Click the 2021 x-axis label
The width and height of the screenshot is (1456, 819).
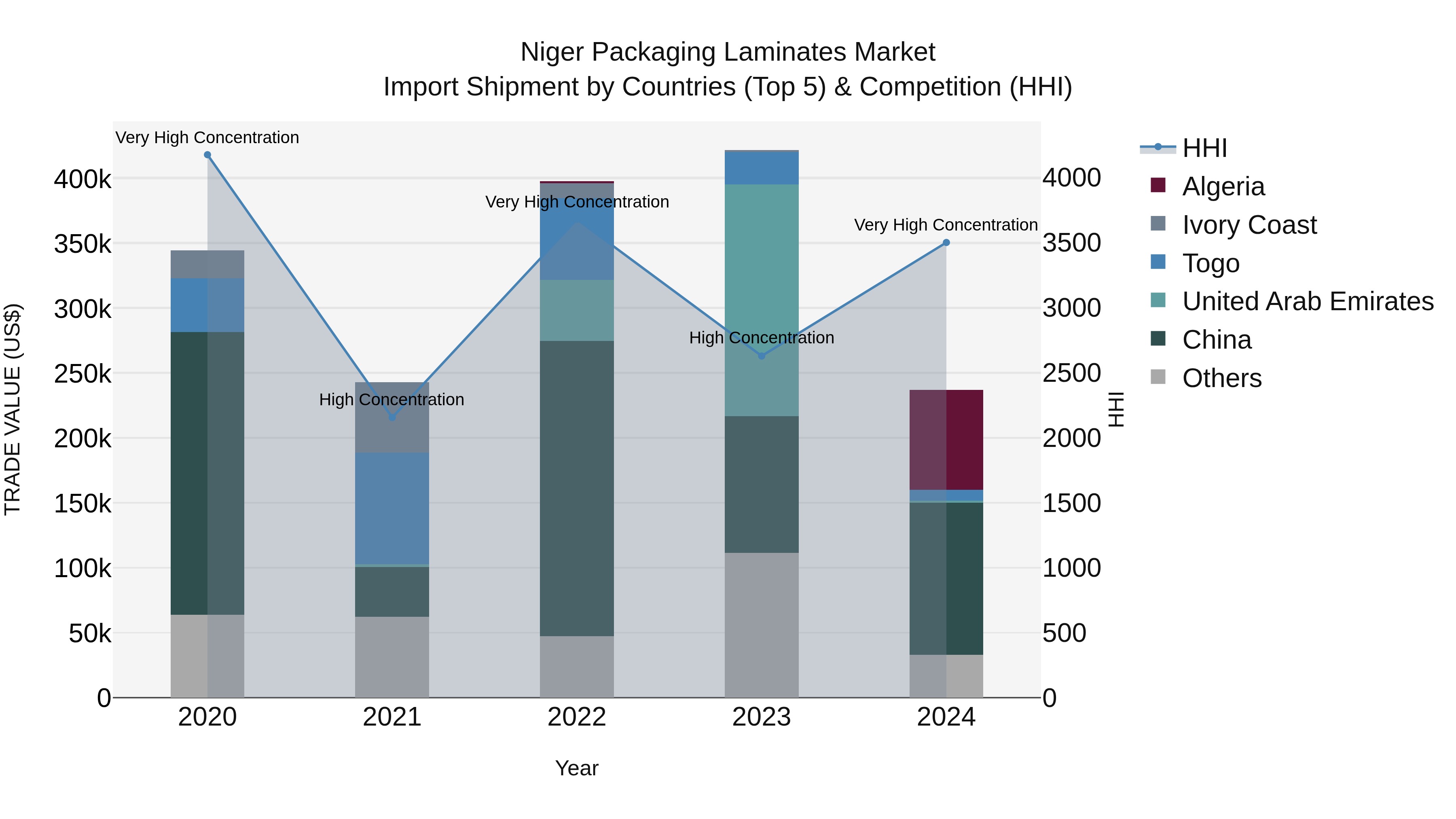(392, 717)
